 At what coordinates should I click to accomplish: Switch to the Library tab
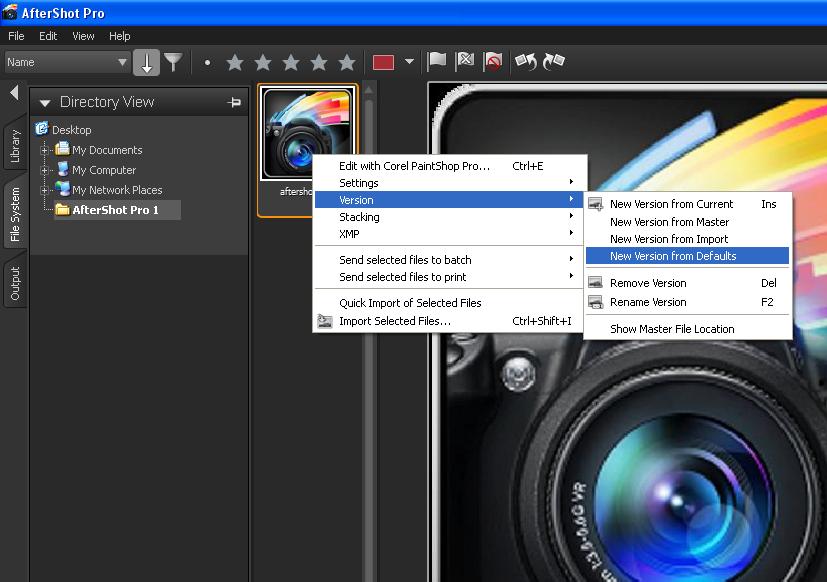click(x=15, y=144)
